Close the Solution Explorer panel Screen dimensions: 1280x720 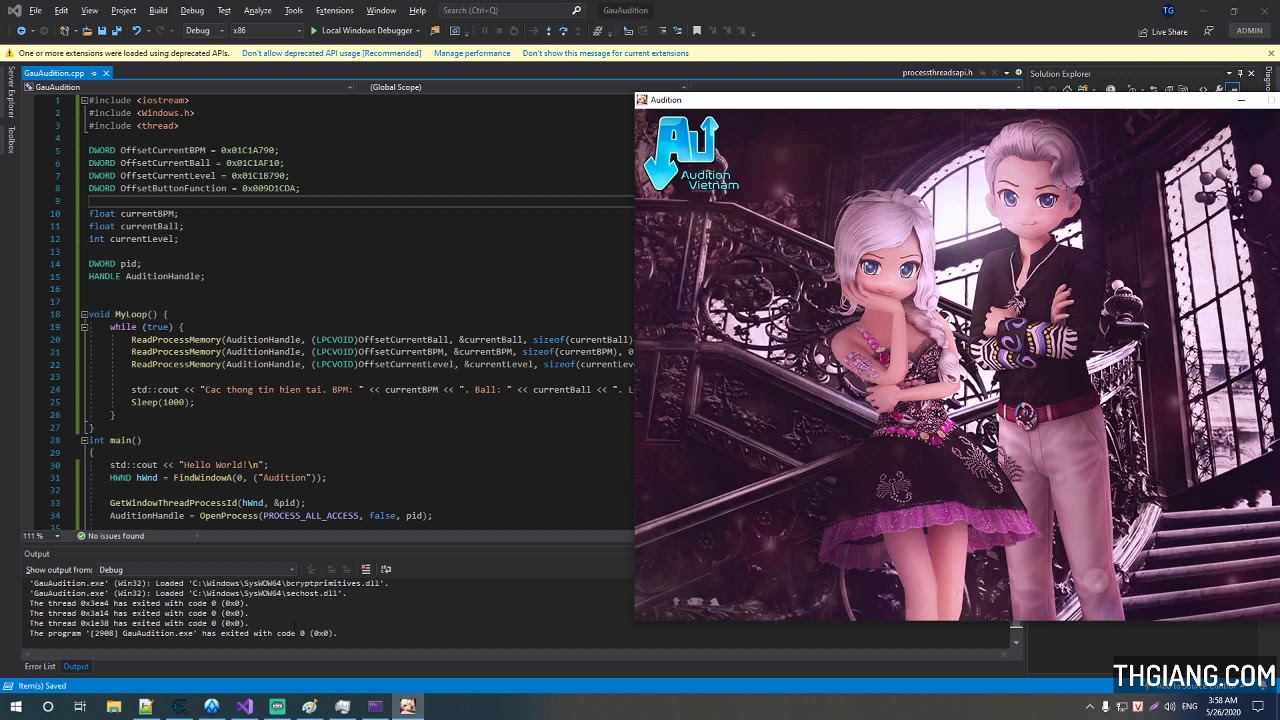pyautogui.click(x=1251, y=73)
